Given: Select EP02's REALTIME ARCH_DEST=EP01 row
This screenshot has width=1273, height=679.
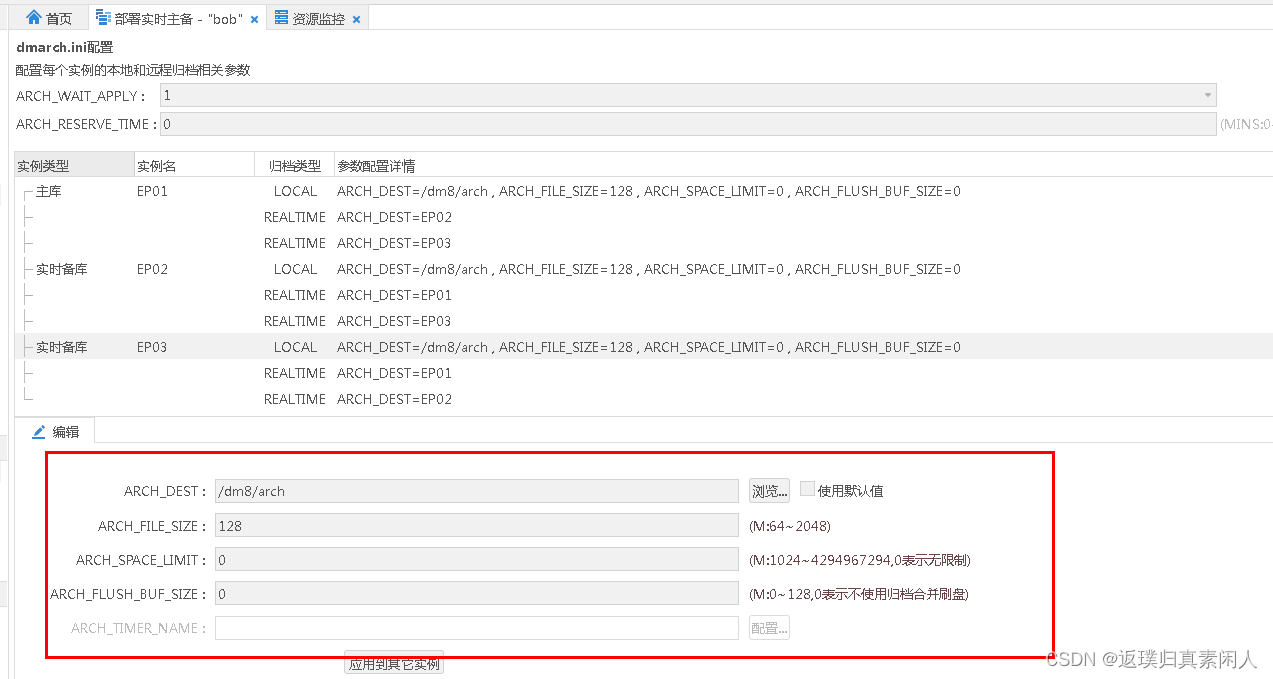Looking at the screenshot, I should tap(644, 295).
